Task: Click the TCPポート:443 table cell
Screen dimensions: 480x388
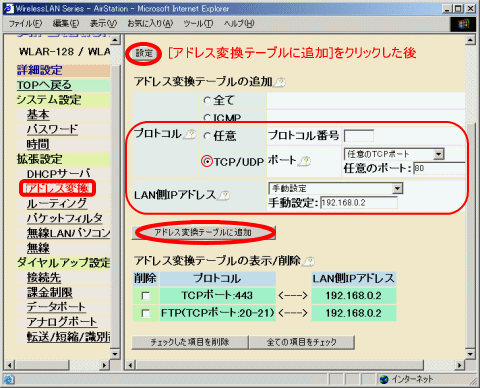Action: click(x=217, y=296)
